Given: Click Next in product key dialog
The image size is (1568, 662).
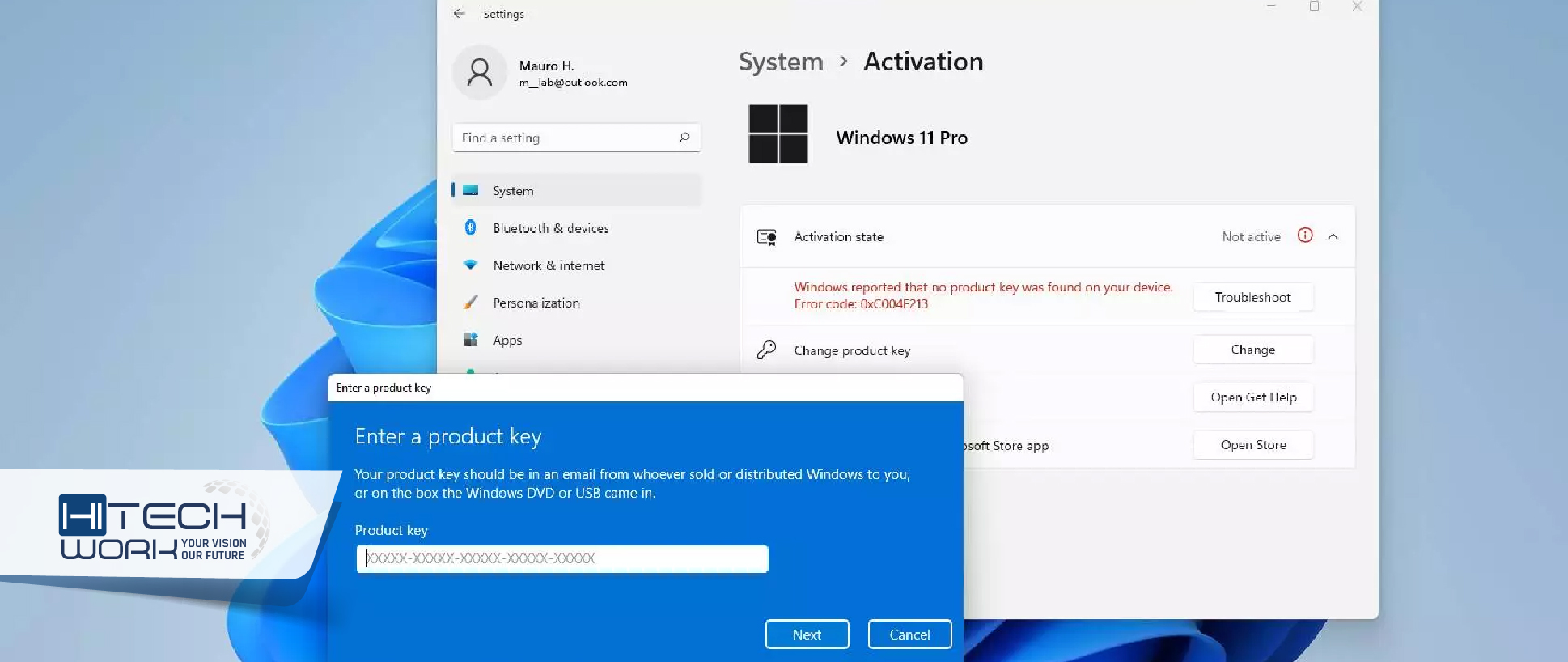Looking at the screenshot, I should (x=807, y=634).
